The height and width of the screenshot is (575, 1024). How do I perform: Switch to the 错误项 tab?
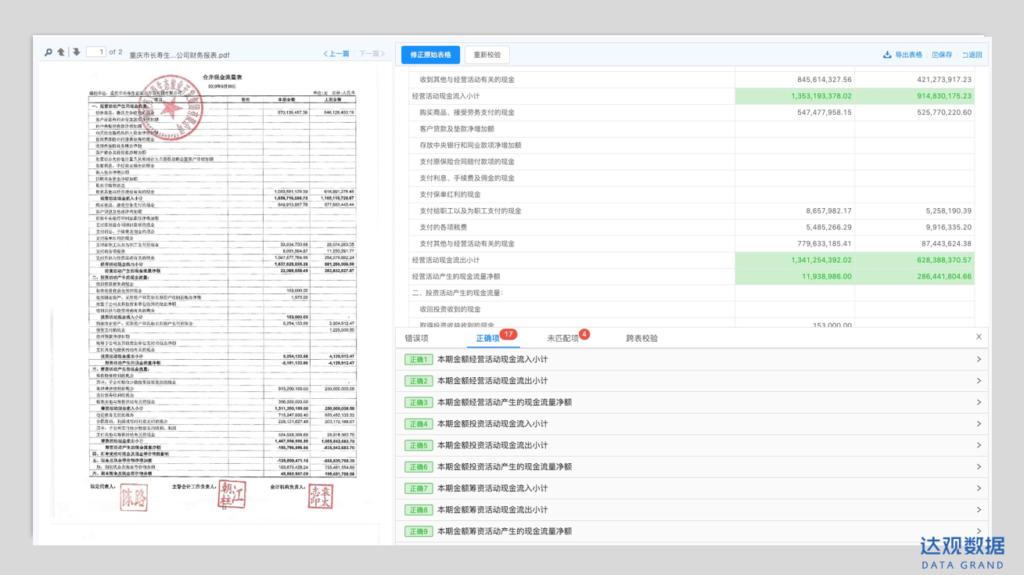tap(419, 338)
